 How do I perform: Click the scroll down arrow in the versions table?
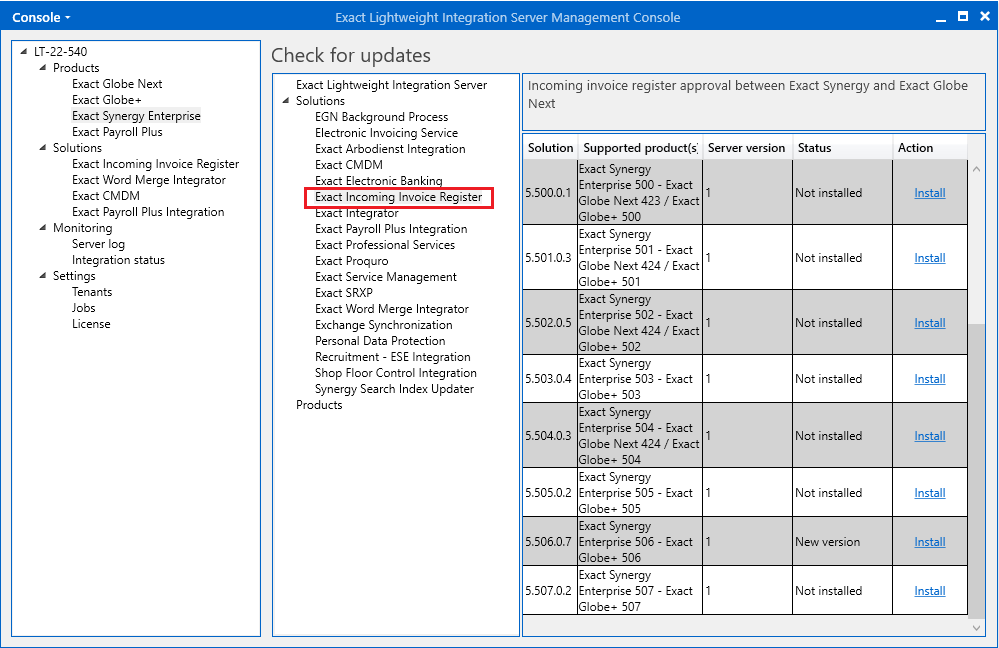point(977,627)
